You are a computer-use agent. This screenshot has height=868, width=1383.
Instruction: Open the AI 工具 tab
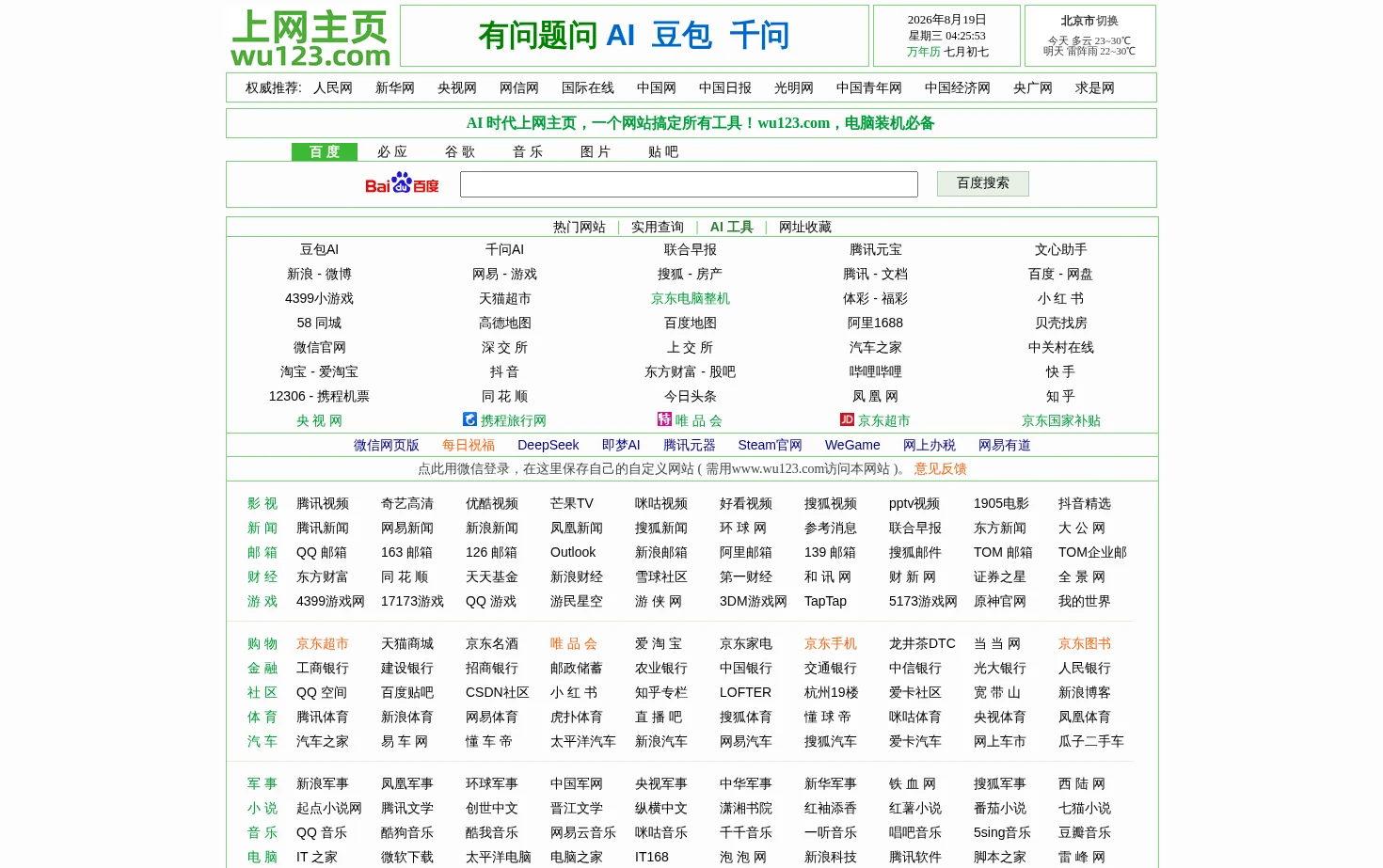pos(732,228)
